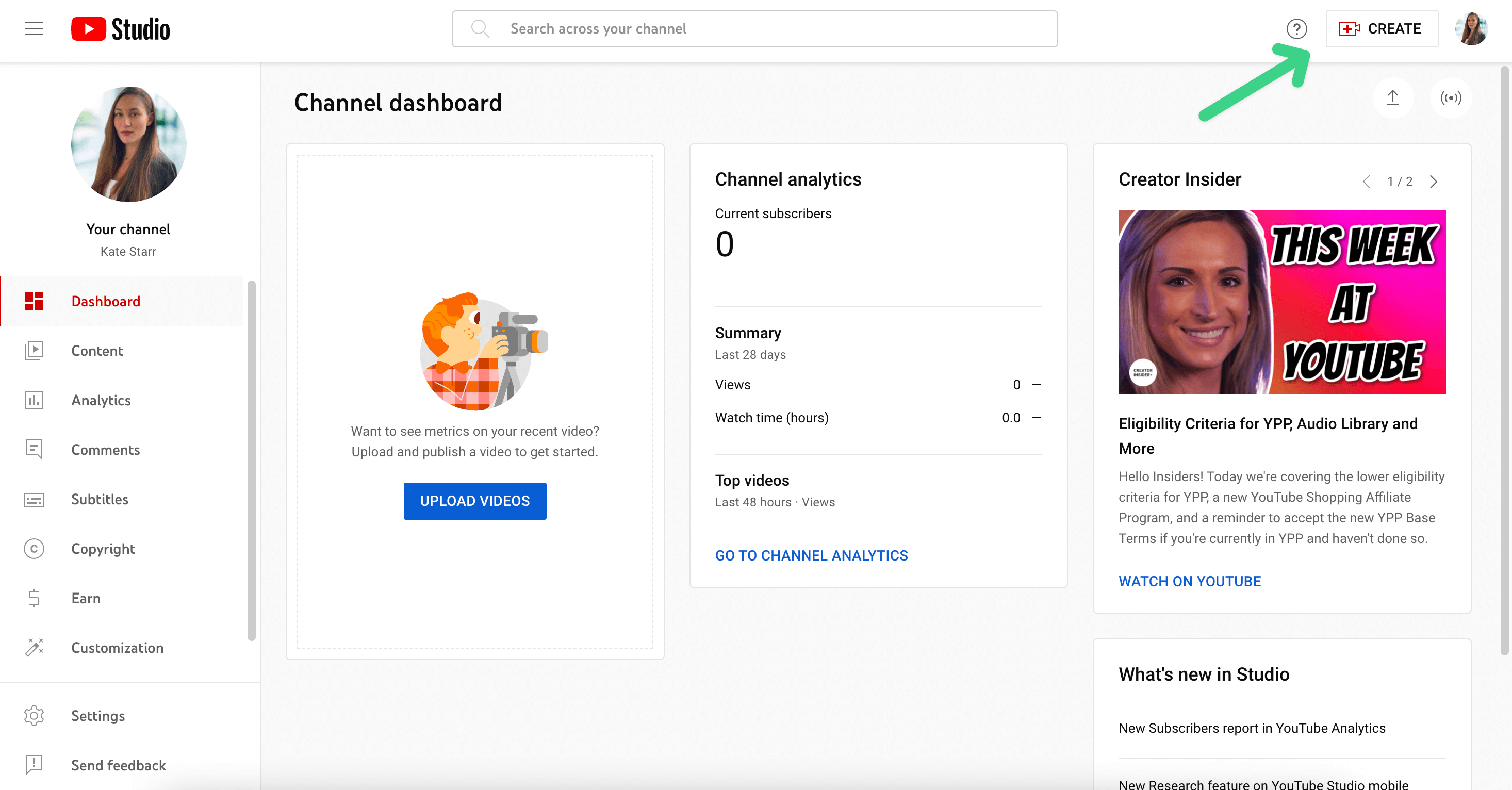This screenshot has width=1512, height=790.
Task: Click the WATCH ON YOUTUBE link
Action: coord(1189,581)
